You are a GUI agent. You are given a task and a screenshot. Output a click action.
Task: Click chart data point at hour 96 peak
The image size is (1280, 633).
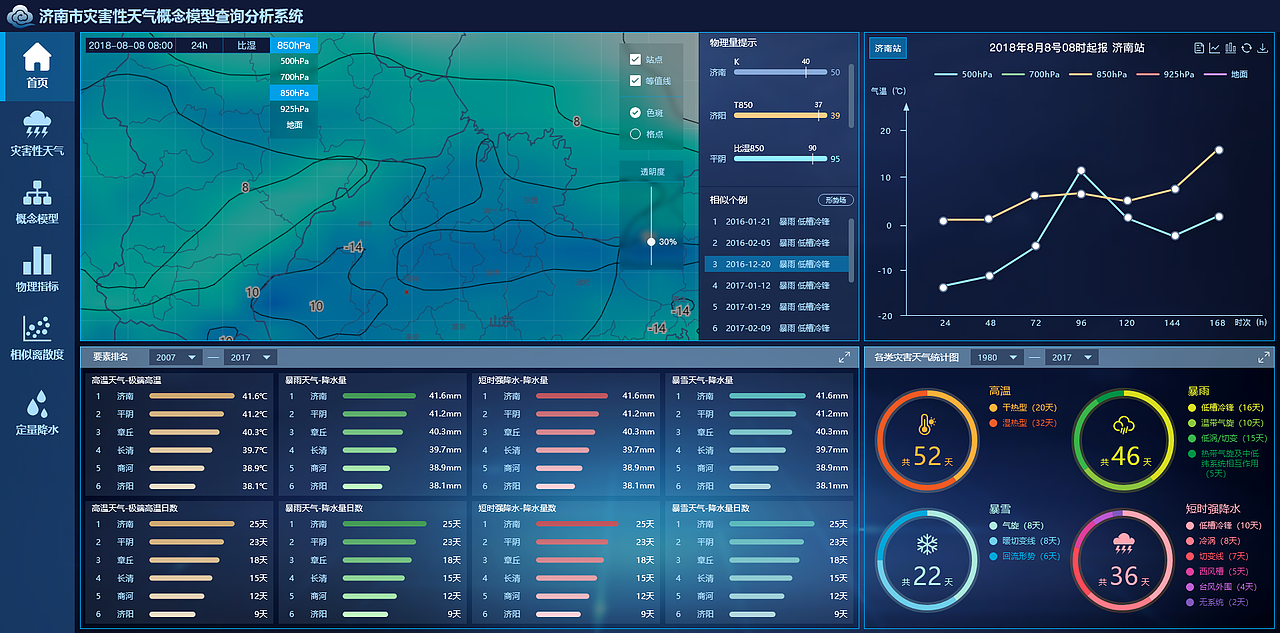coord(1081,171)
